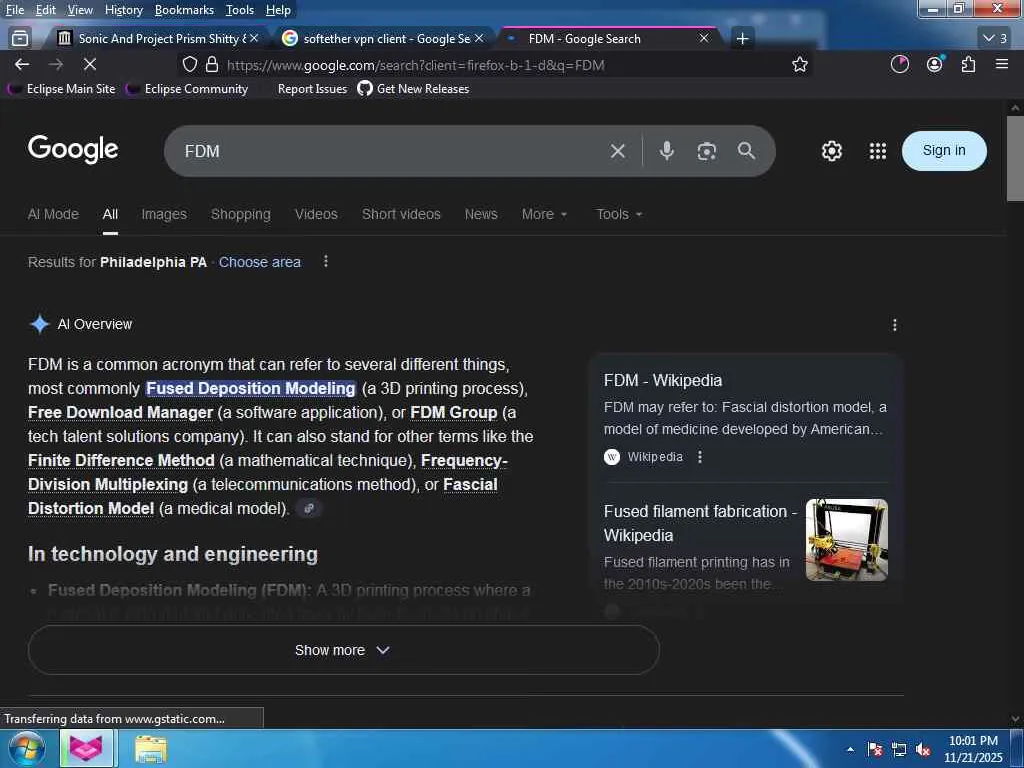Open location options three-dot menu beside Choose area
The image size is (1024, 768).
coord(326,261)
